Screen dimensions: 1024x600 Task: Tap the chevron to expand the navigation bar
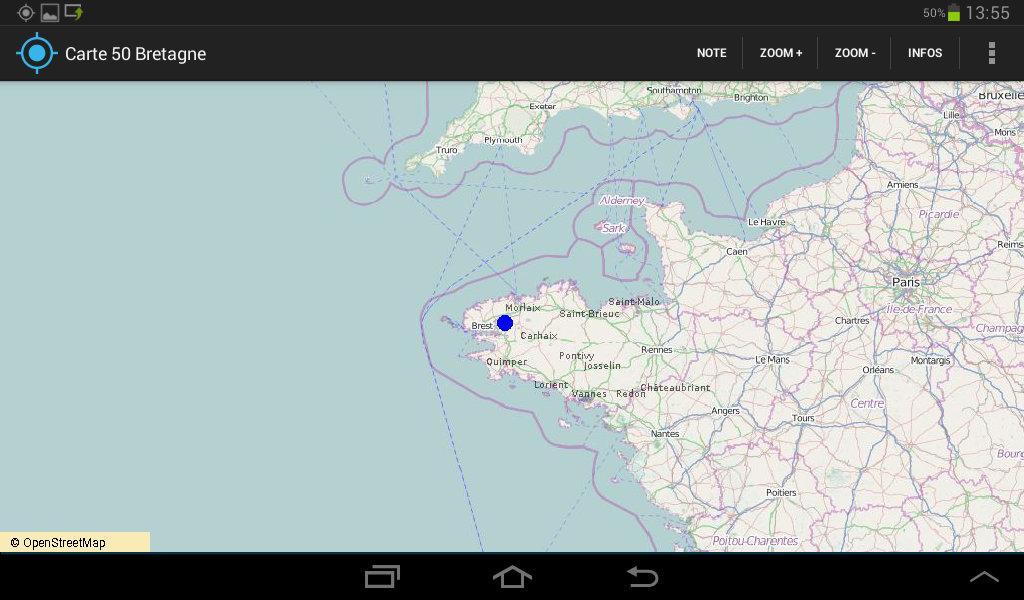coord(985,576)
